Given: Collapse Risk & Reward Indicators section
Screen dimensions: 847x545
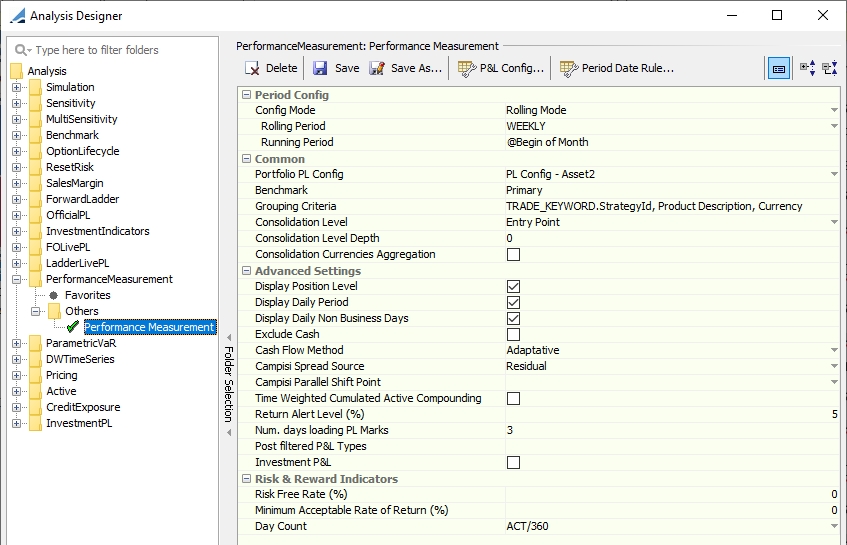Looking at the screenshot, I should (x=246, y=479).
